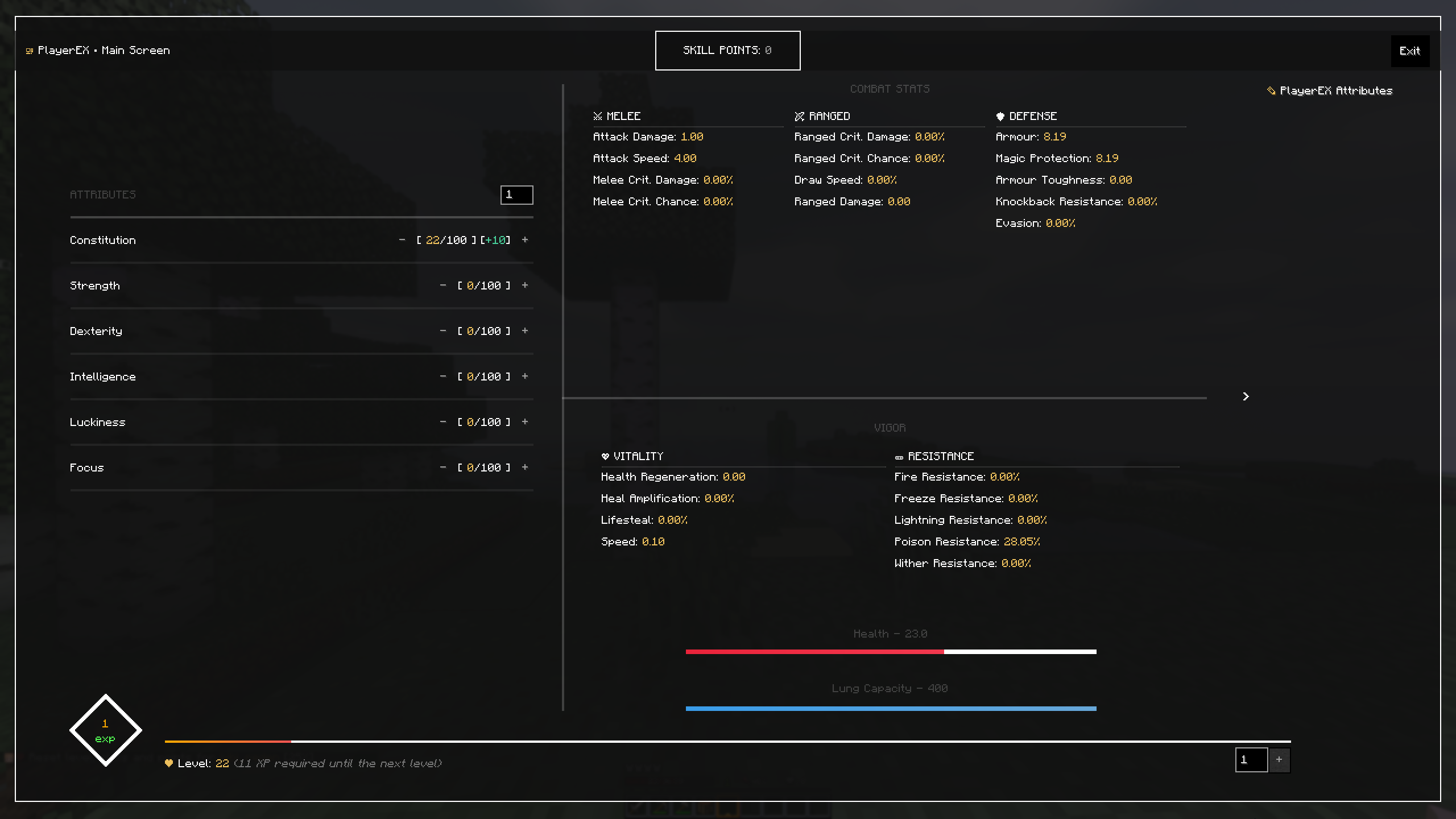Click the diamond exp level icon

[x=105, y=730]
